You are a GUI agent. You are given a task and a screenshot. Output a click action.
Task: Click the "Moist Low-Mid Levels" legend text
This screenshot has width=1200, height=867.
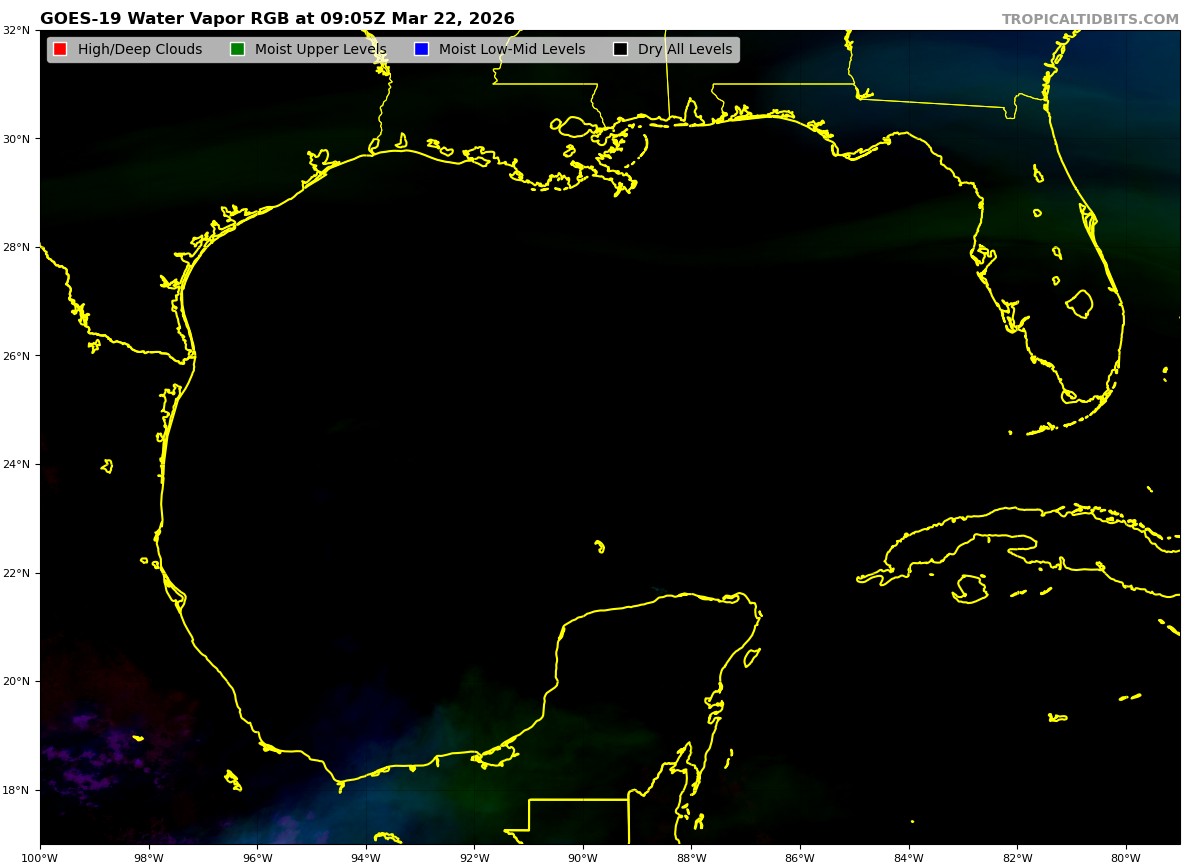pyautogui.click(x=512, y=50)
